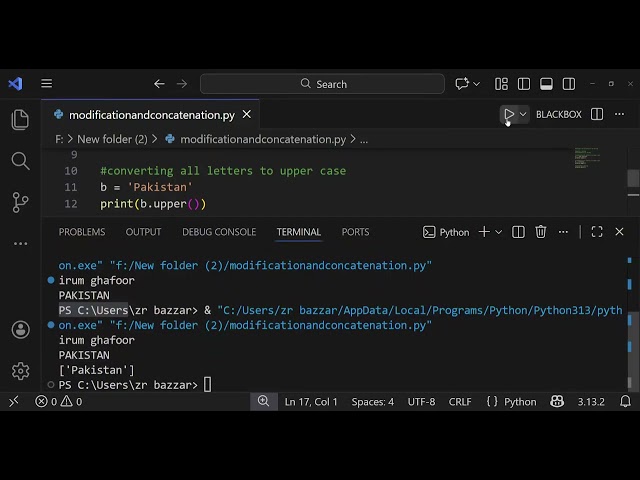Go back with the left arrow
Screen dimensions: 640x480
pyautogui.click(x=159, y=84)
